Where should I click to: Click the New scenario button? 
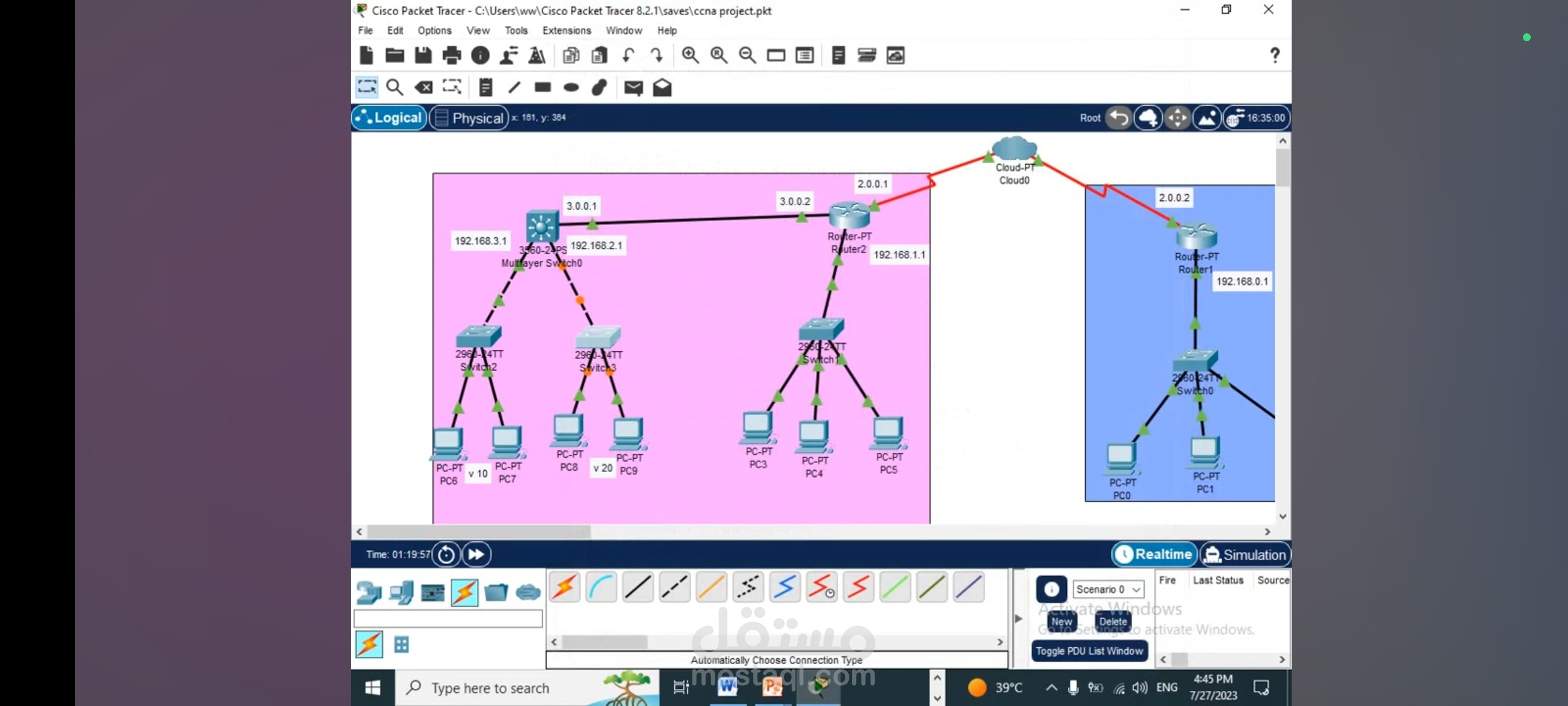(x=1062, y=622)
